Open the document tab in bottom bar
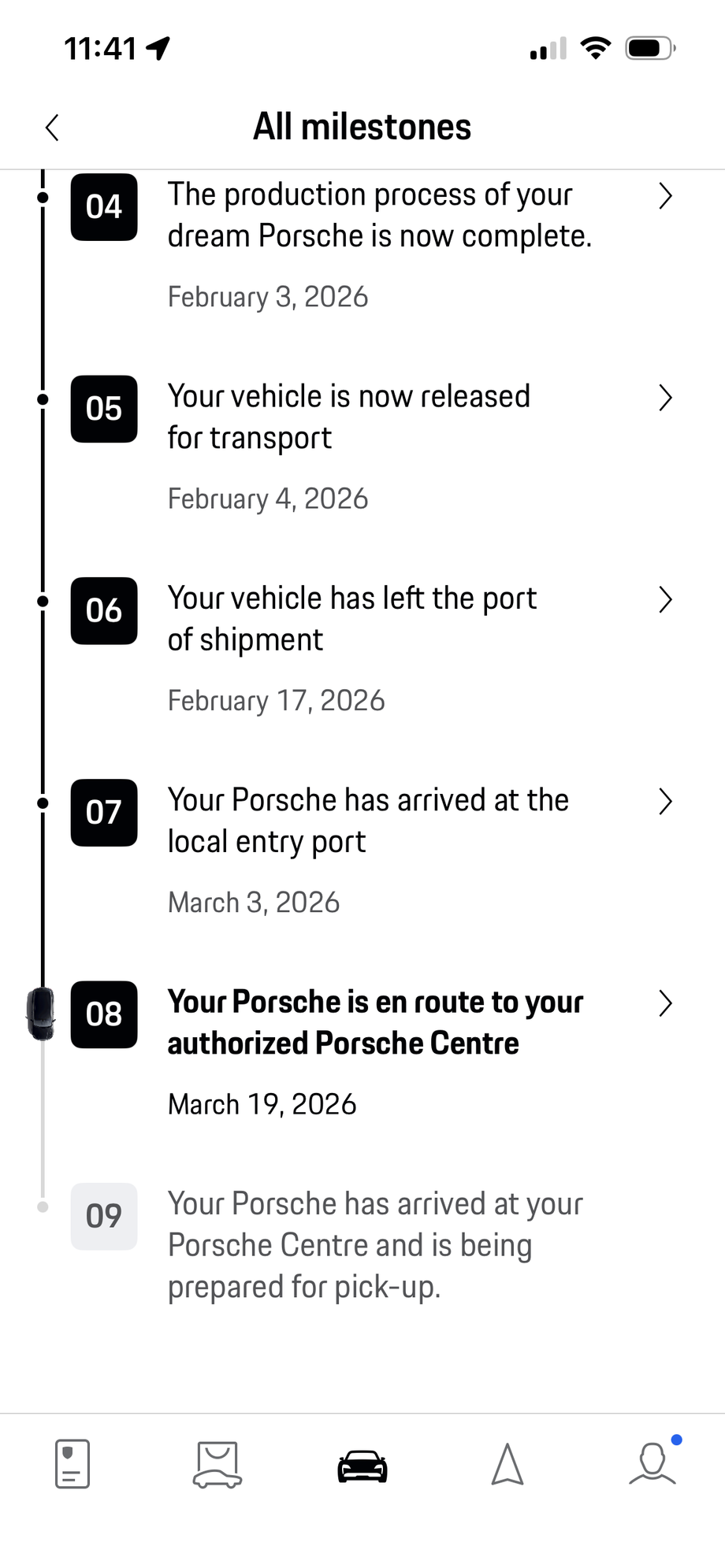 click(72, 1464)
